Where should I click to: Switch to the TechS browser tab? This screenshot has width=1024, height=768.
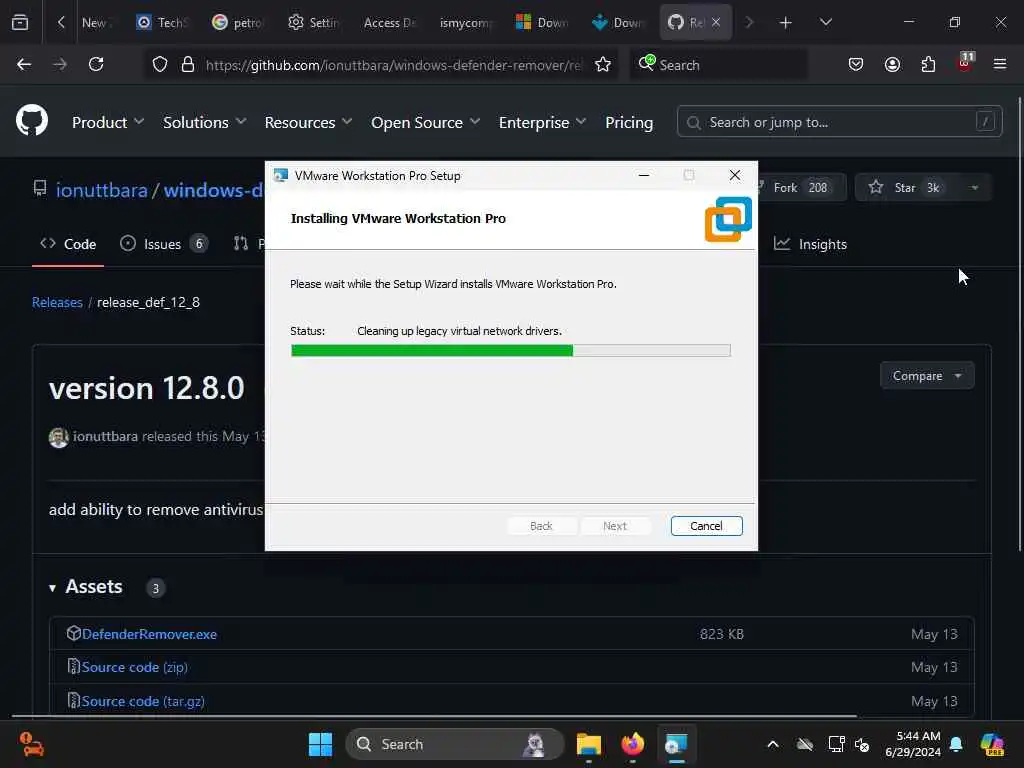tap(162, 23)
